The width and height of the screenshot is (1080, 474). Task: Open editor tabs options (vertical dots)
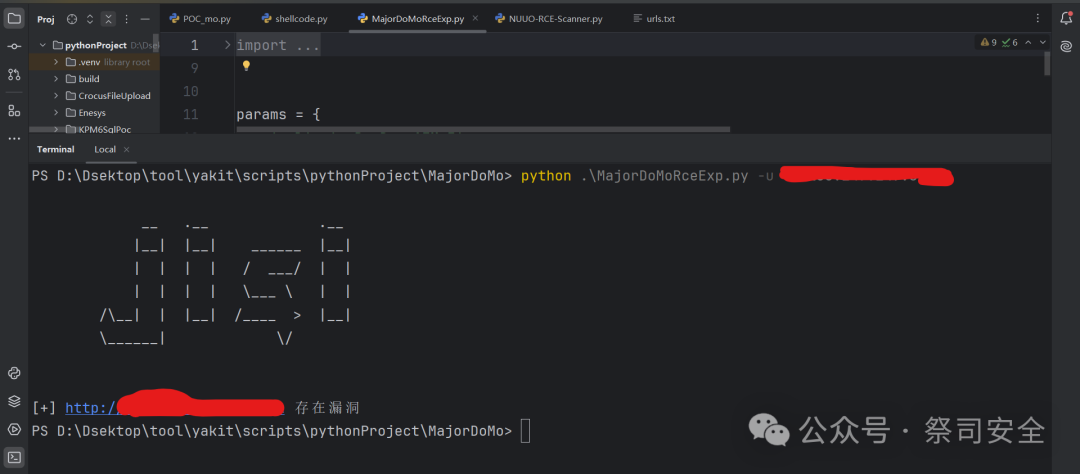(1037, 19)
